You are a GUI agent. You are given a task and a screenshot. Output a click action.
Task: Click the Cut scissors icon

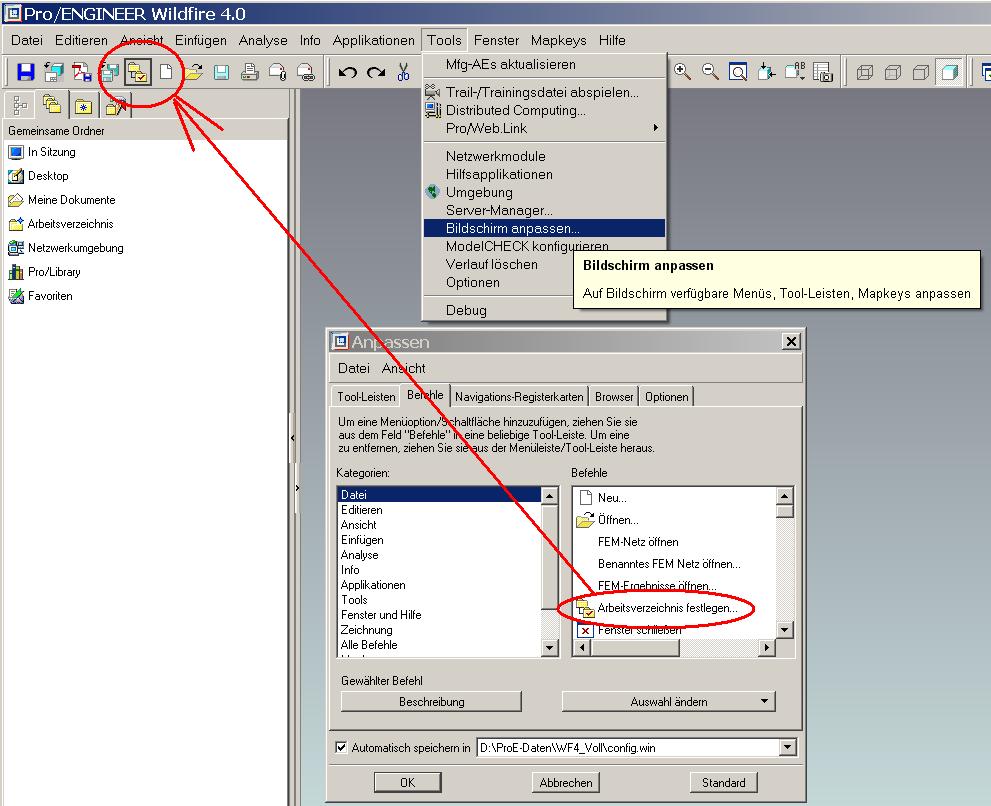(404, 72)
